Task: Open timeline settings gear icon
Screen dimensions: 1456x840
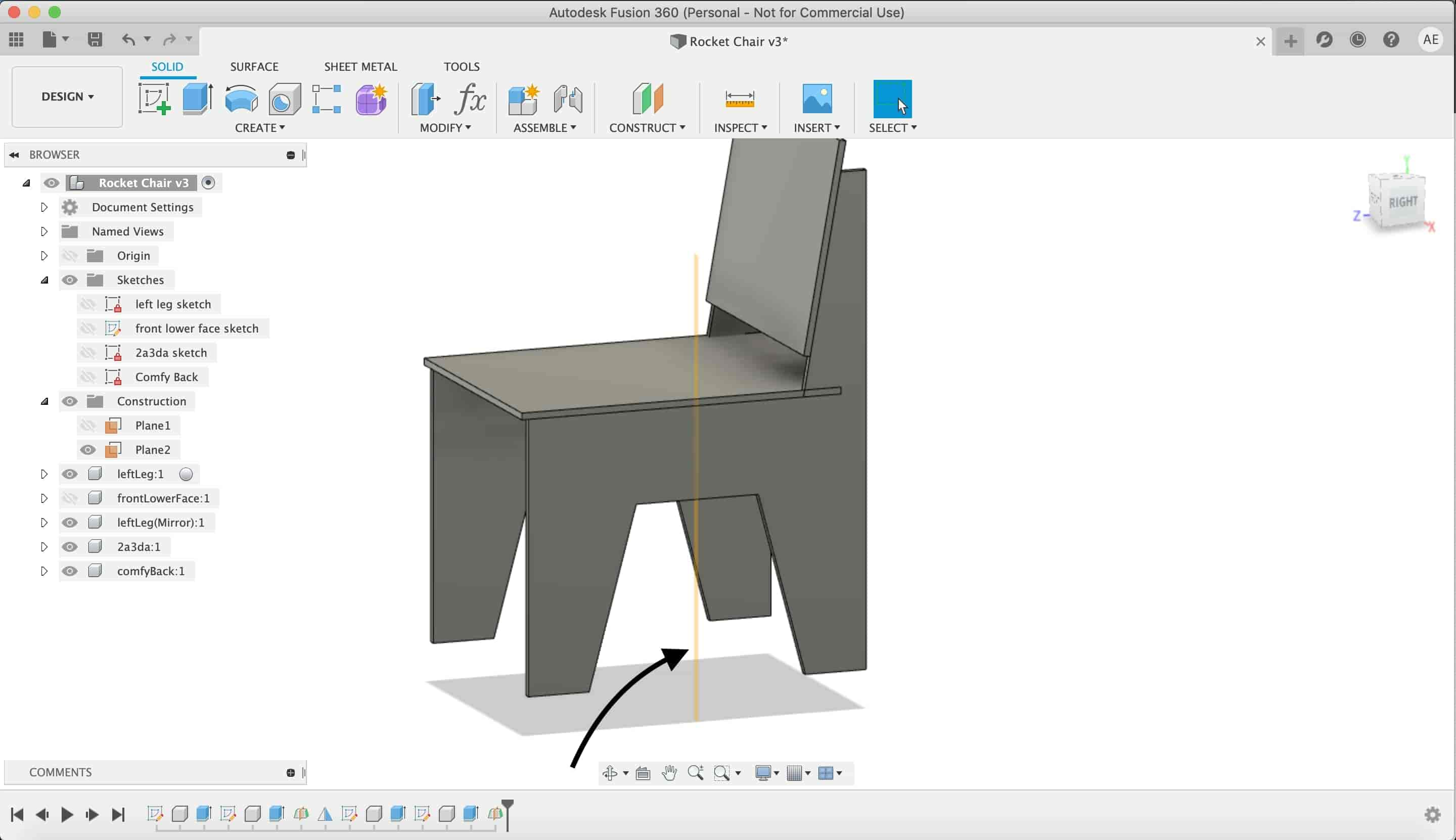Action: [x=1432, y=814]
